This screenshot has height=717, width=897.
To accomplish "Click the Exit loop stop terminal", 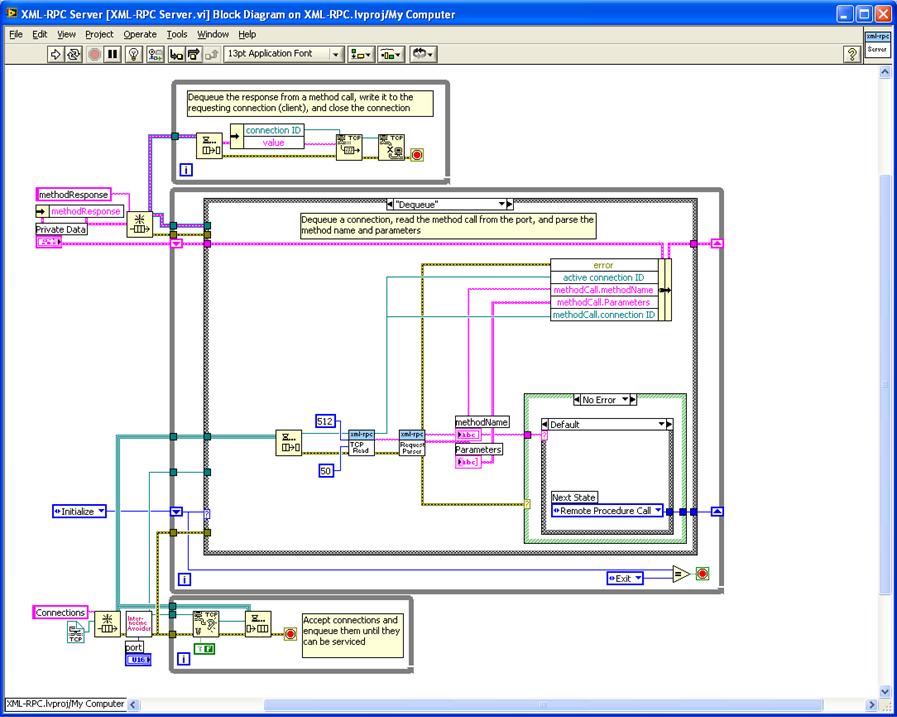I will [x=702, y=573].
